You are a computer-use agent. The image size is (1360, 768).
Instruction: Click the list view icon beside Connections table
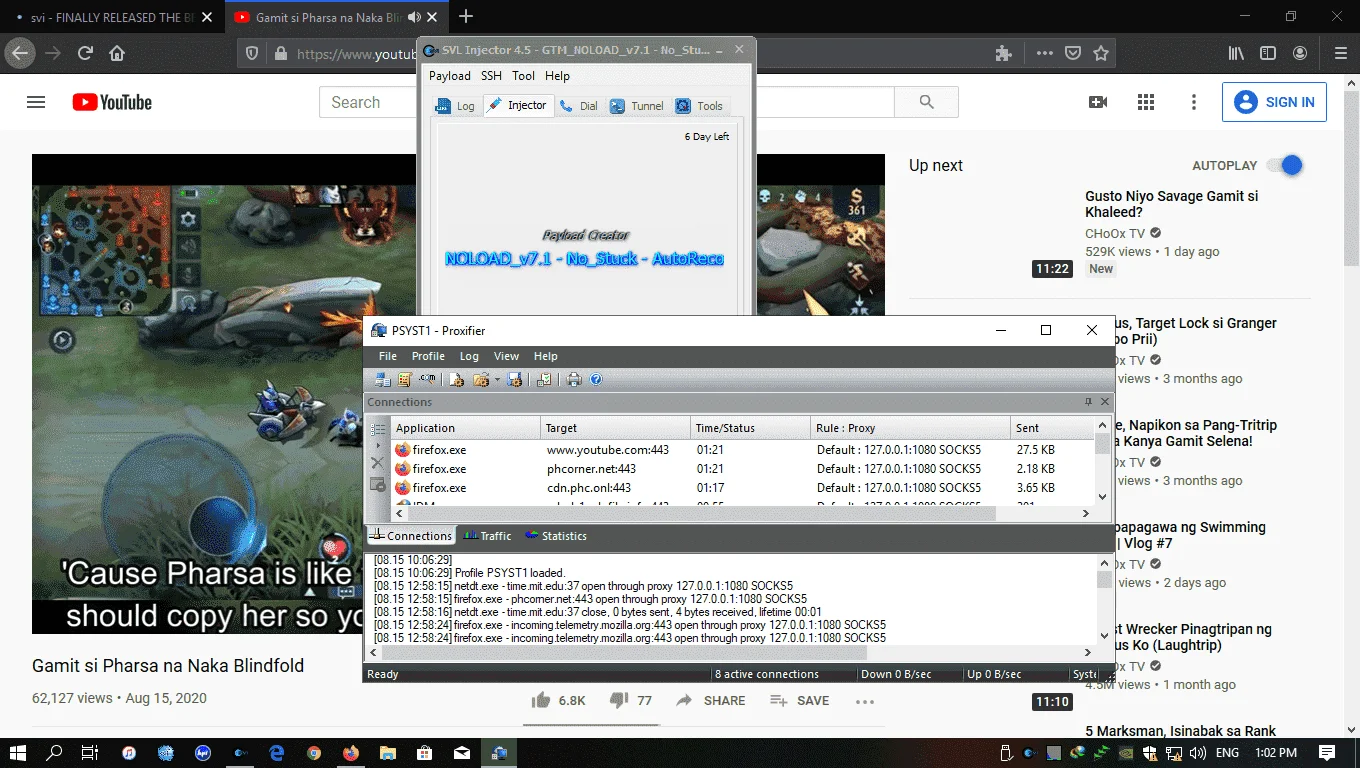[377, 429]
